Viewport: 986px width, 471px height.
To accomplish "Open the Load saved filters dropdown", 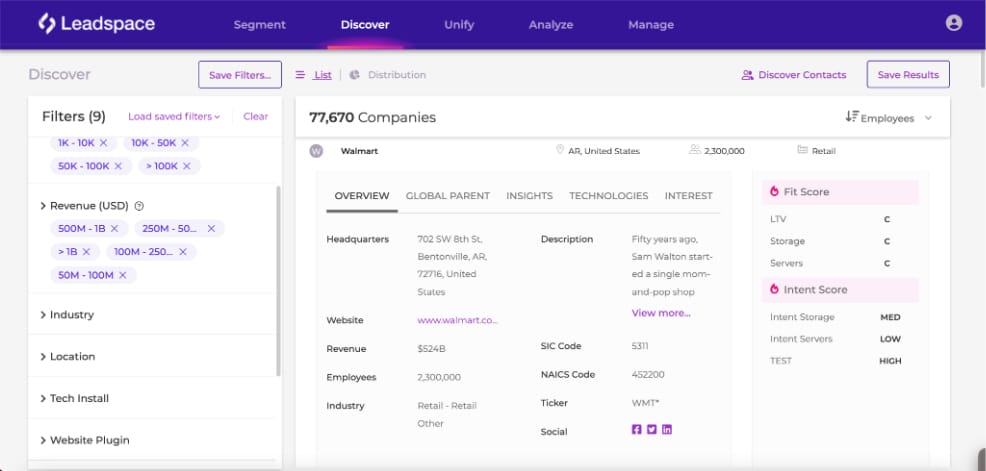I will tap(174, 116).
